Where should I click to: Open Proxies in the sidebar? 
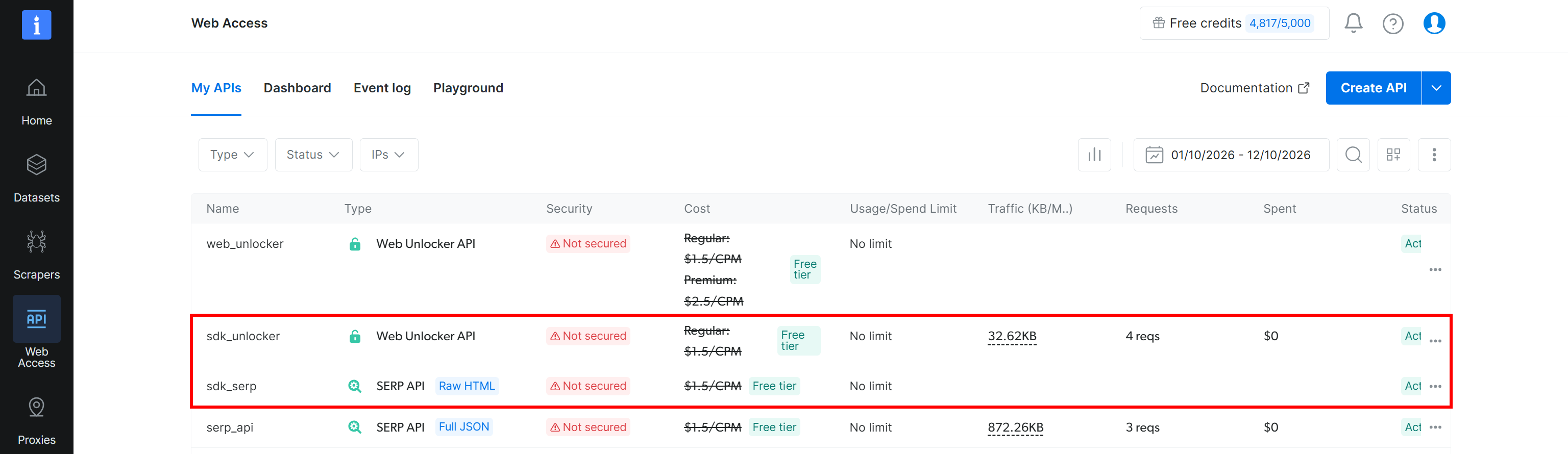(37, 421)
